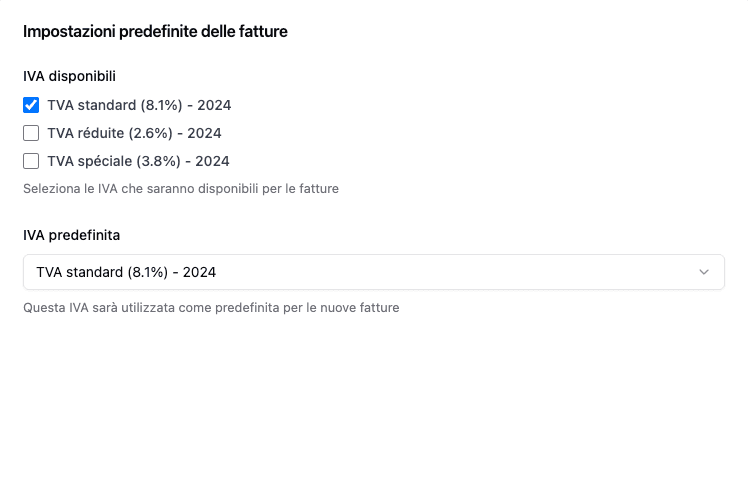
Task: Click the "TVA spéciale (3.8%) - 2024" label text
Action: pos(138,161)
